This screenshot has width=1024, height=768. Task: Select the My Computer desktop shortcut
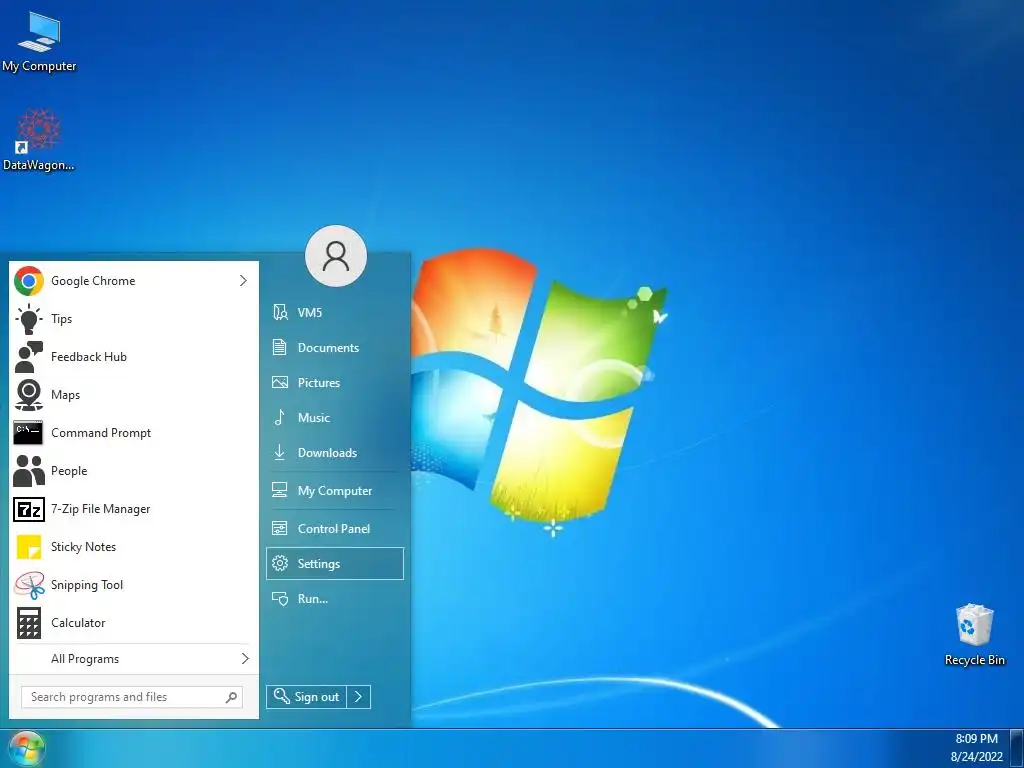coord(39,41)
